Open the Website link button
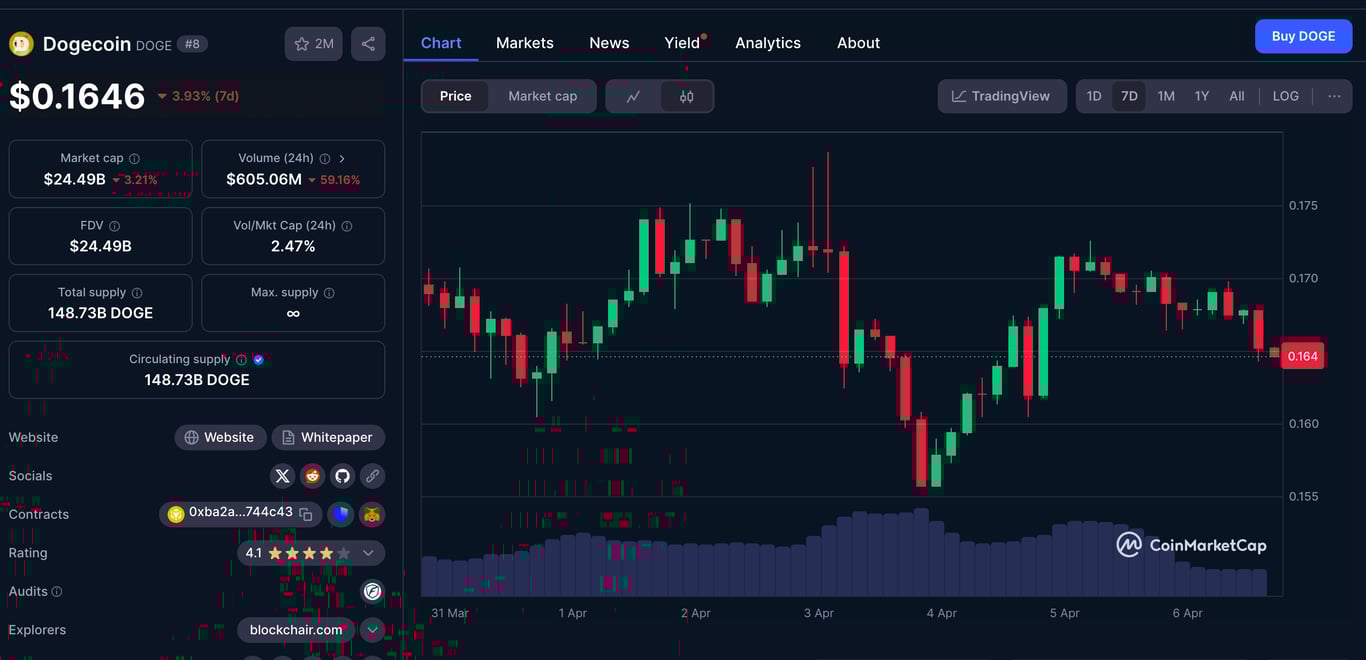This screenshot has width=1366, height=660. point(220,437)
